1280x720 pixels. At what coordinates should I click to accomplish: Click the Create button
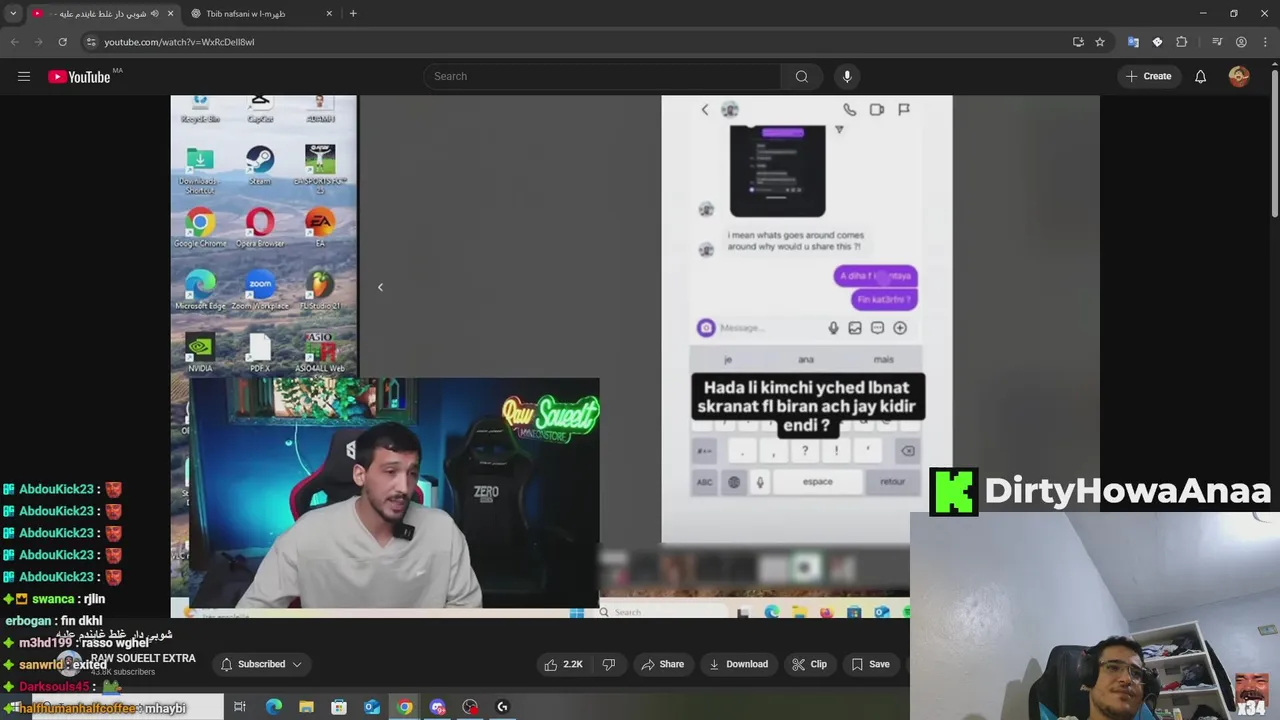coord(1148,76)
